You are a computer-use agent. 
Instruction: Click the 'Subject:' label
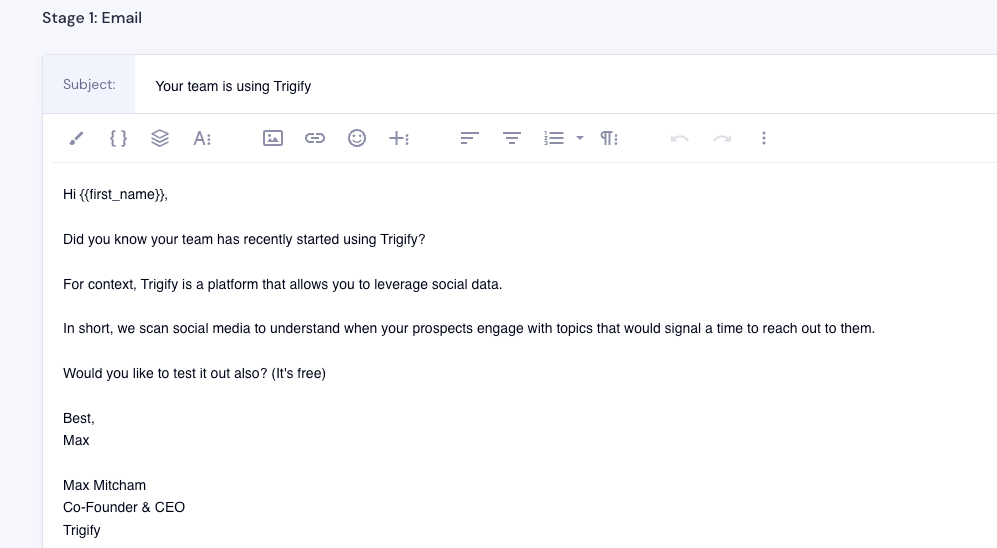coord(89,85)
